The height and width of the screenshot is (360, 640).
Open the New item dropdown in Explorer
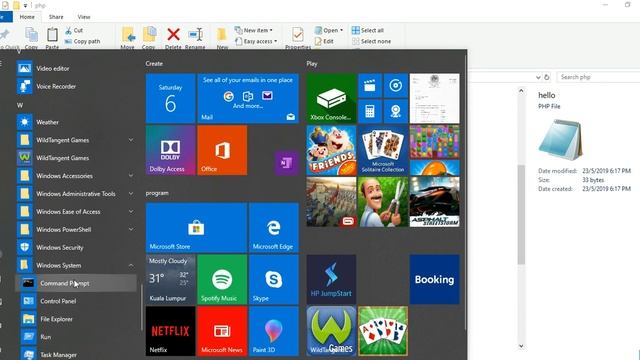coord(254,30)
